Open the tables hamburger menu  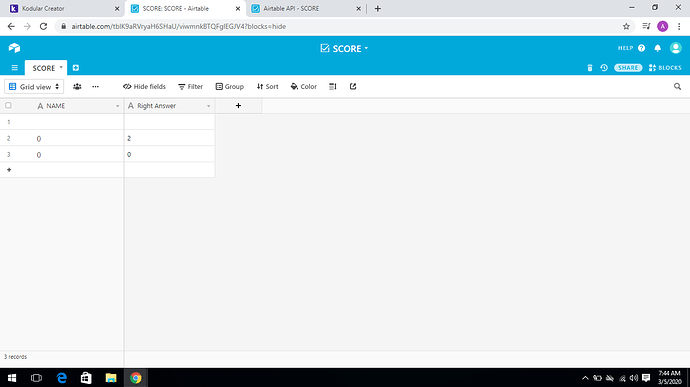pyautogui.click(x=15, y=68)
